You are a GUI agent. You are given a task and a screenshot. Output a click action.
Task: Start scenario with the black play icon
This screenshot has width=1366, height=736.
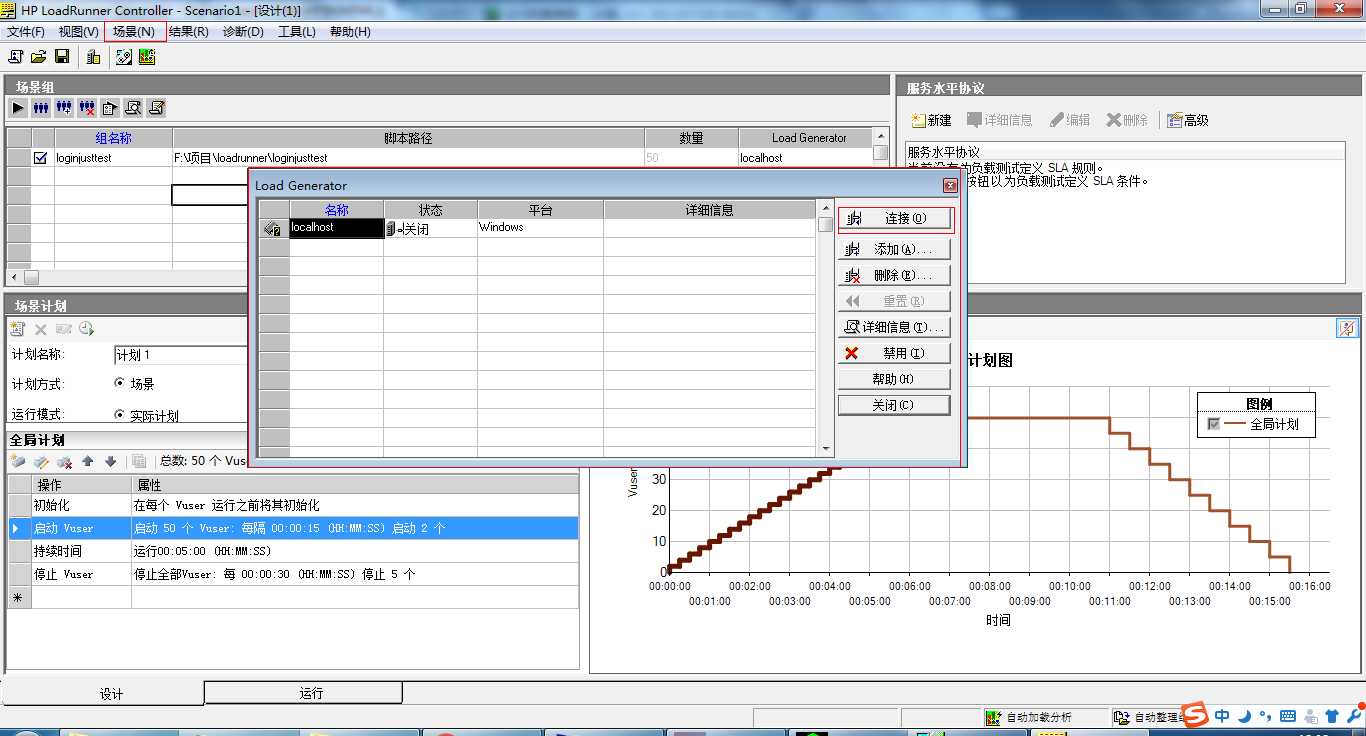click(x=18, y=107)
